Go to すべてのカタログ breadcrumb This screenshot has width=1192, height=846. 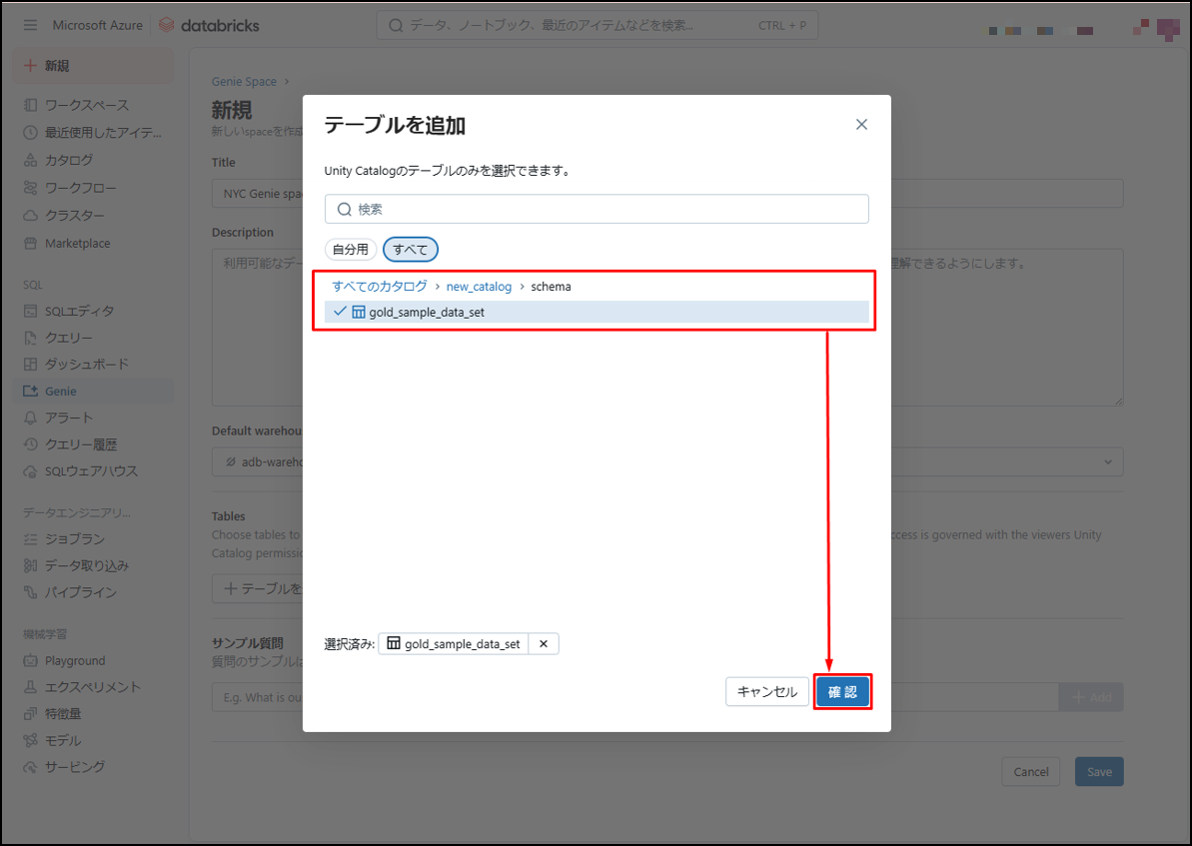(379, 287)
